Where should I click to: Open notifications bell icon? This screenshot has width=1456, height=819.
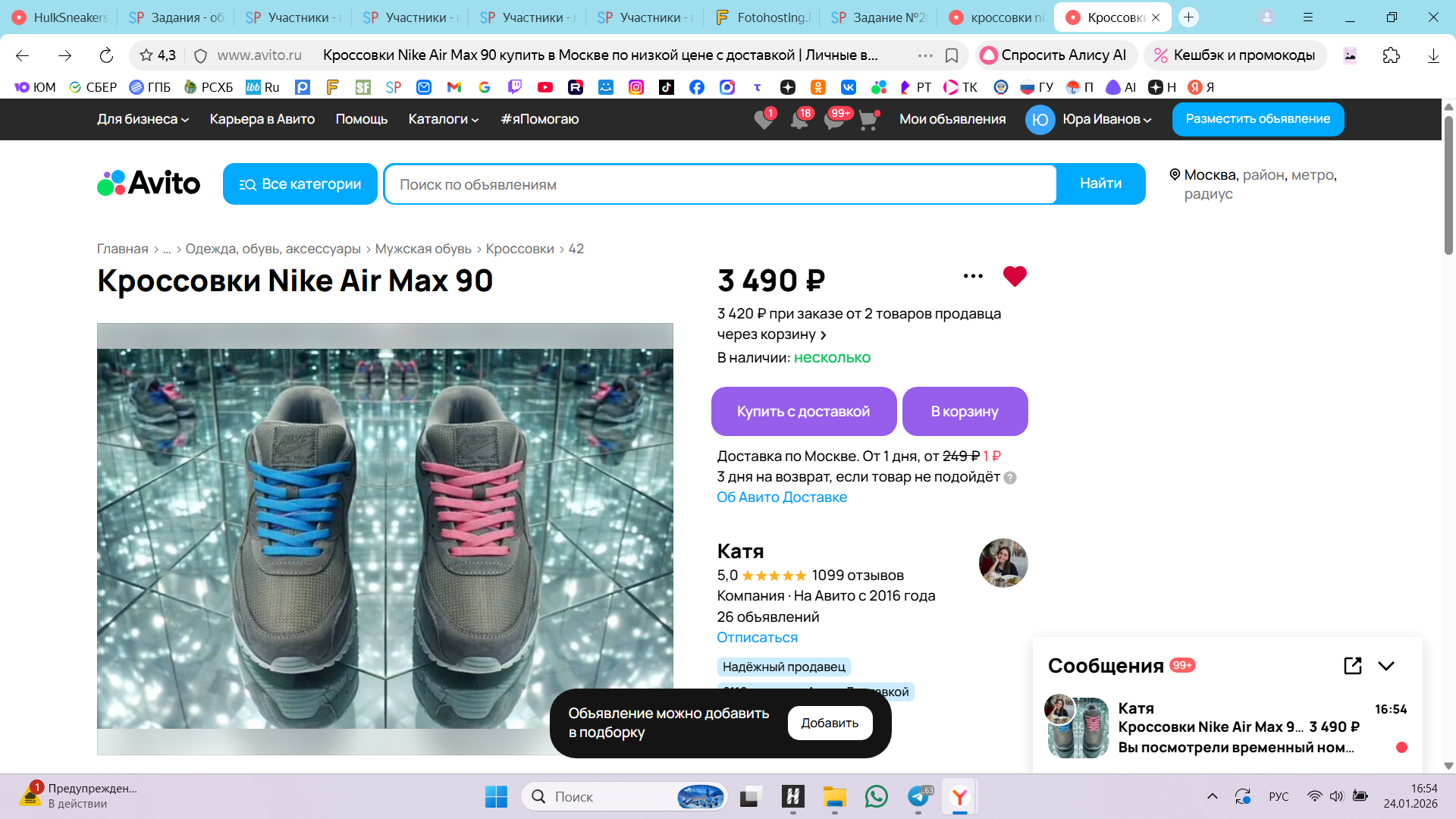(x=799, y=120)
